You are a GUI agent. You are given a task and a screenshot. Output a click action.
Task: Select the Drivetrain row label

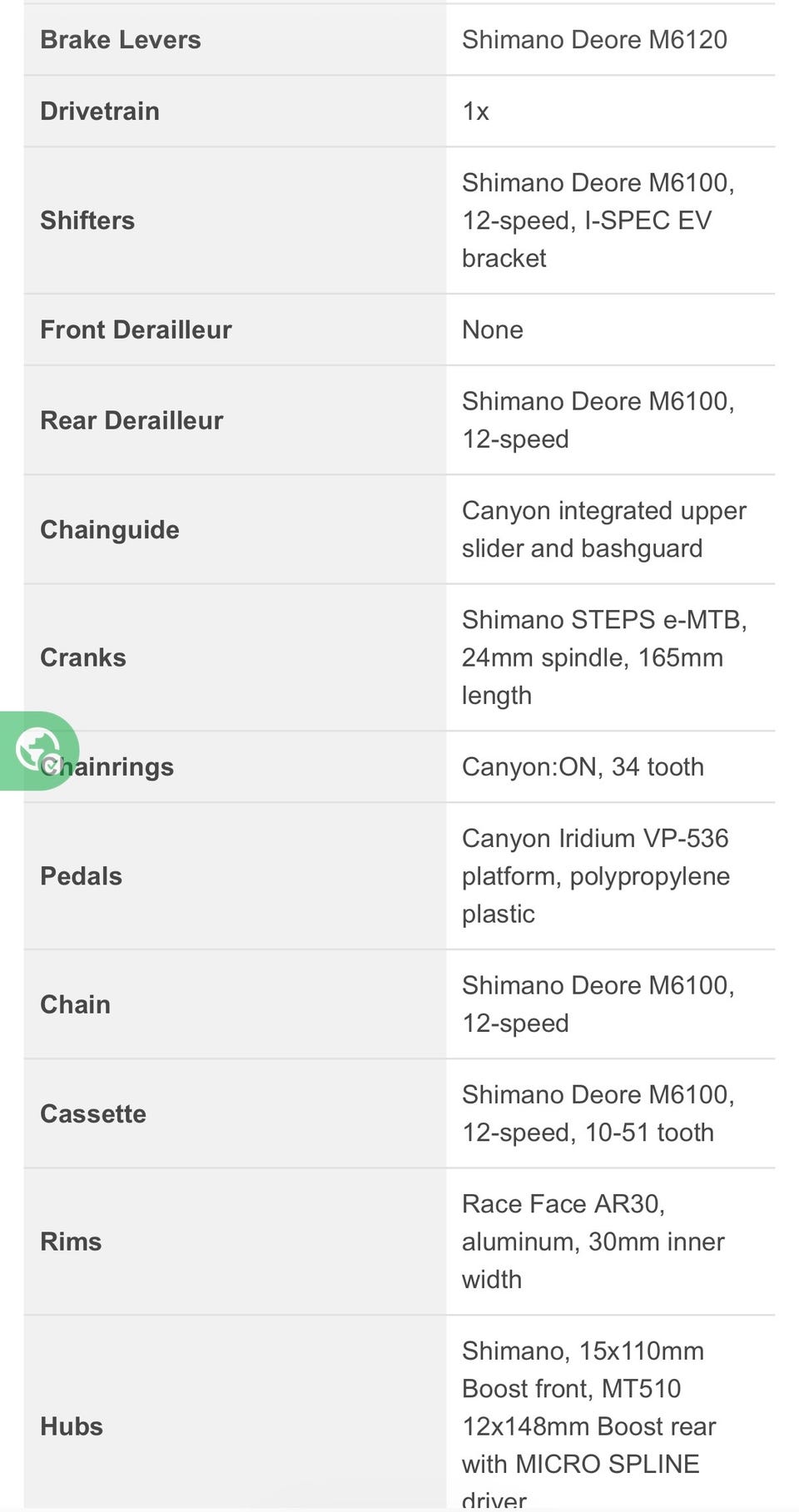click(x=100, y=112)
